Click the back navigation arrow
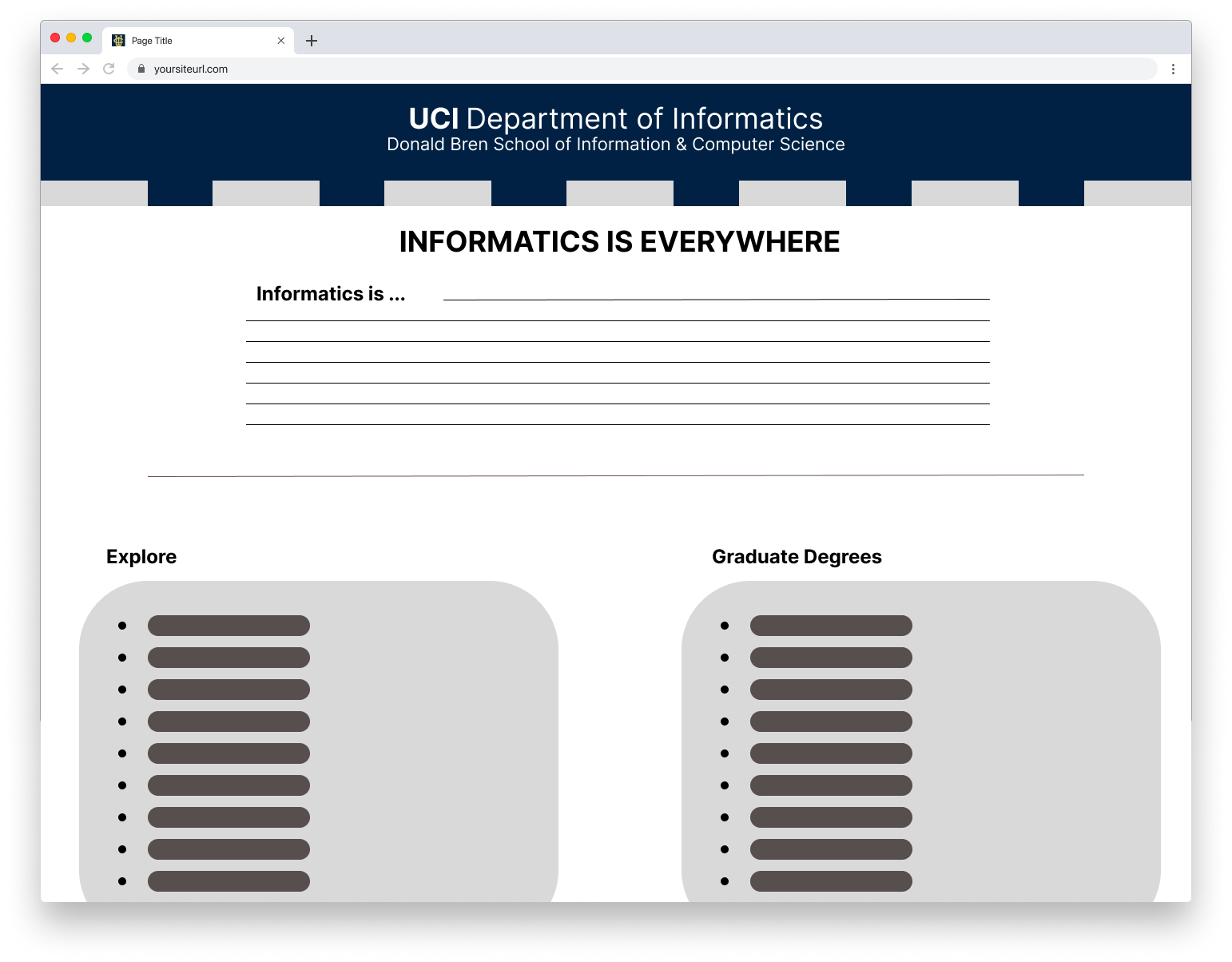Viewport: 1232px width, 962px height. (57, 69)
